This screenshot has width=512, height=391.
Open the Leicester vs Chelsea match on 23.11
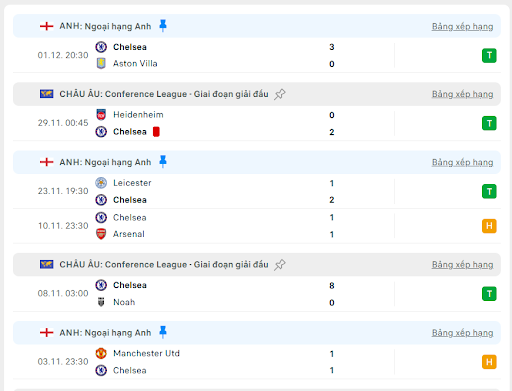257,191
